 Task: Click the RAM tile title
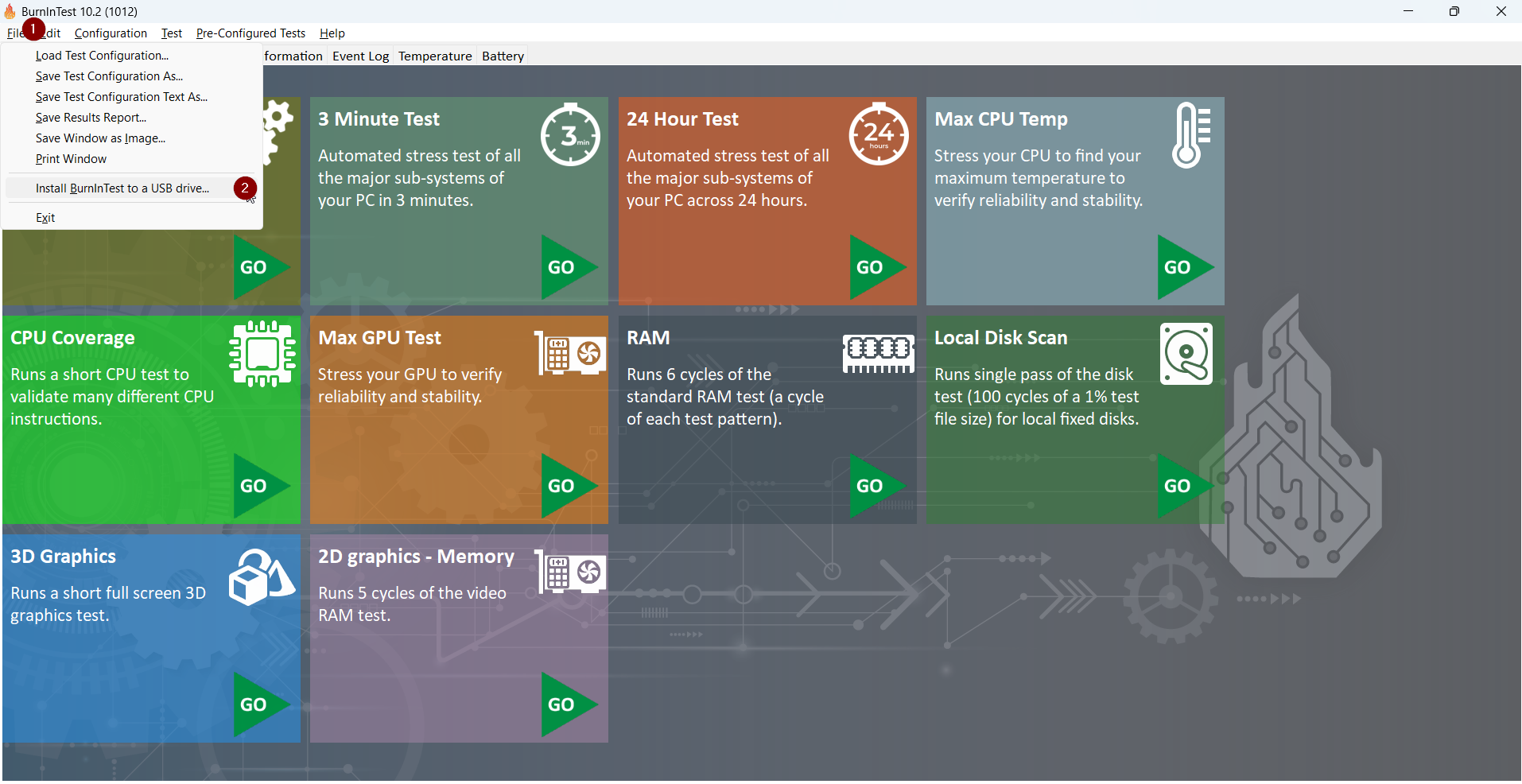(x=648, y=338)
